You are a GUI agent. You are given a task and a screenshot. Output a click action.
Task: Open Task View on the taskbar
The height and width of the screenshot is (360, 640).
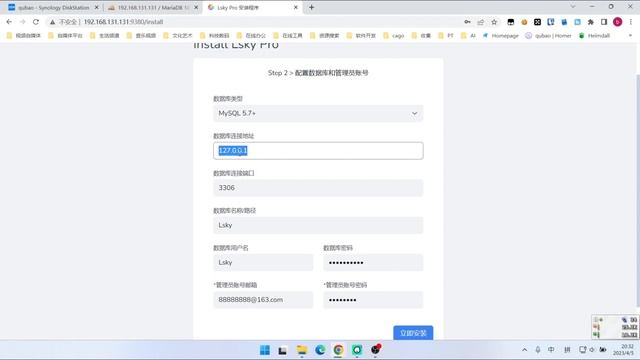282,350
